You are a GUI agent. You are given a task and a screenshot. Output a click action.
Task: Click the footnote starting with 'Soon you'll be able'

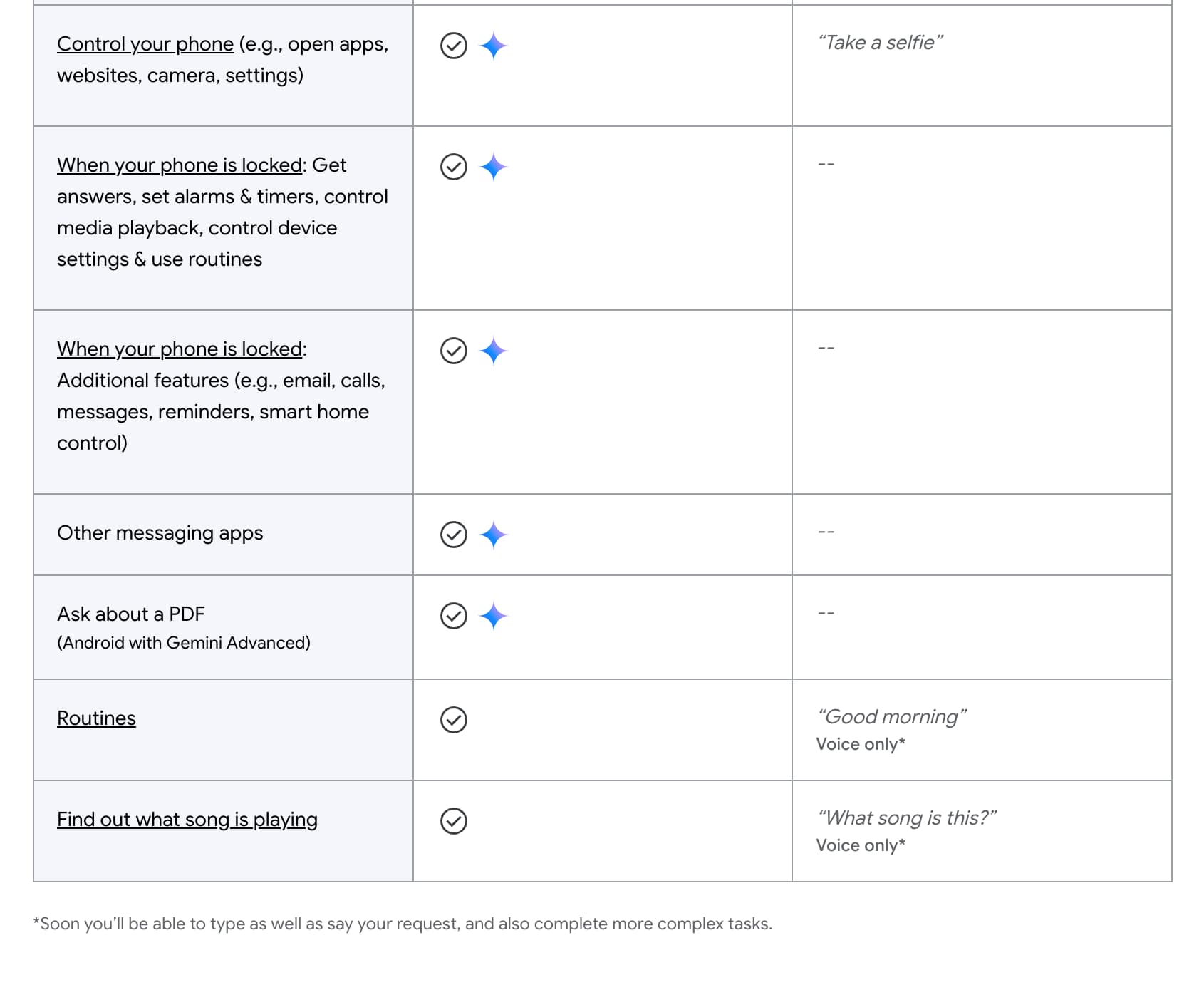[403, 924]
